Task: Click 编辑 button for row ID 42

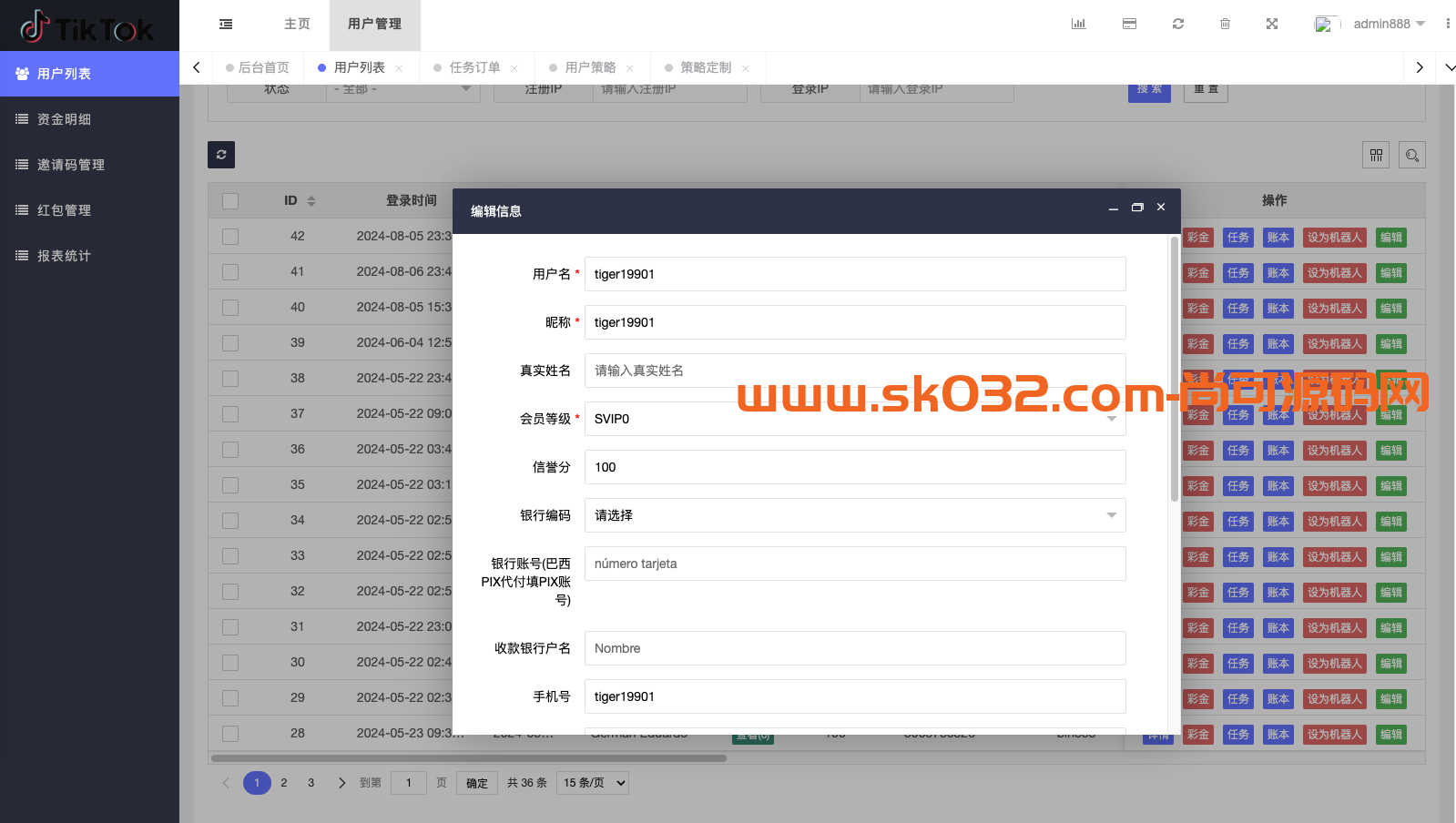Action: point(1390,238)
